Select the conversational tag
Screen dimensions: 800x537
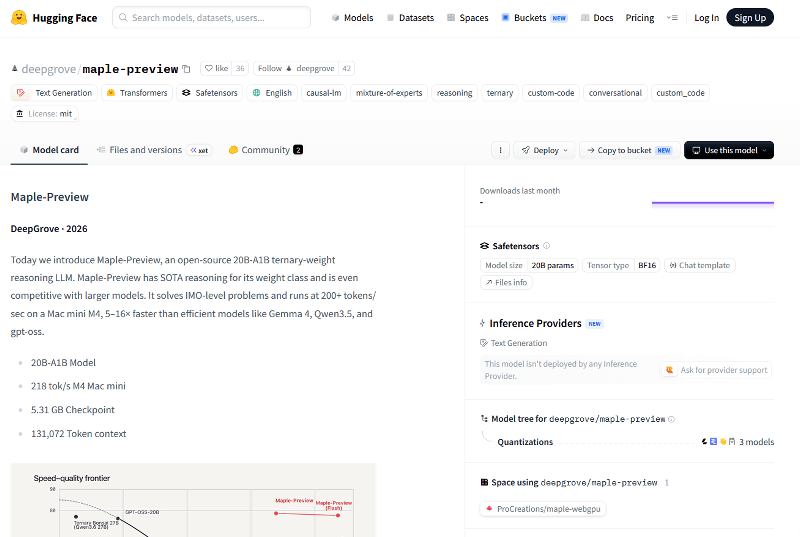pyautogui.click(x=615, y=93)
